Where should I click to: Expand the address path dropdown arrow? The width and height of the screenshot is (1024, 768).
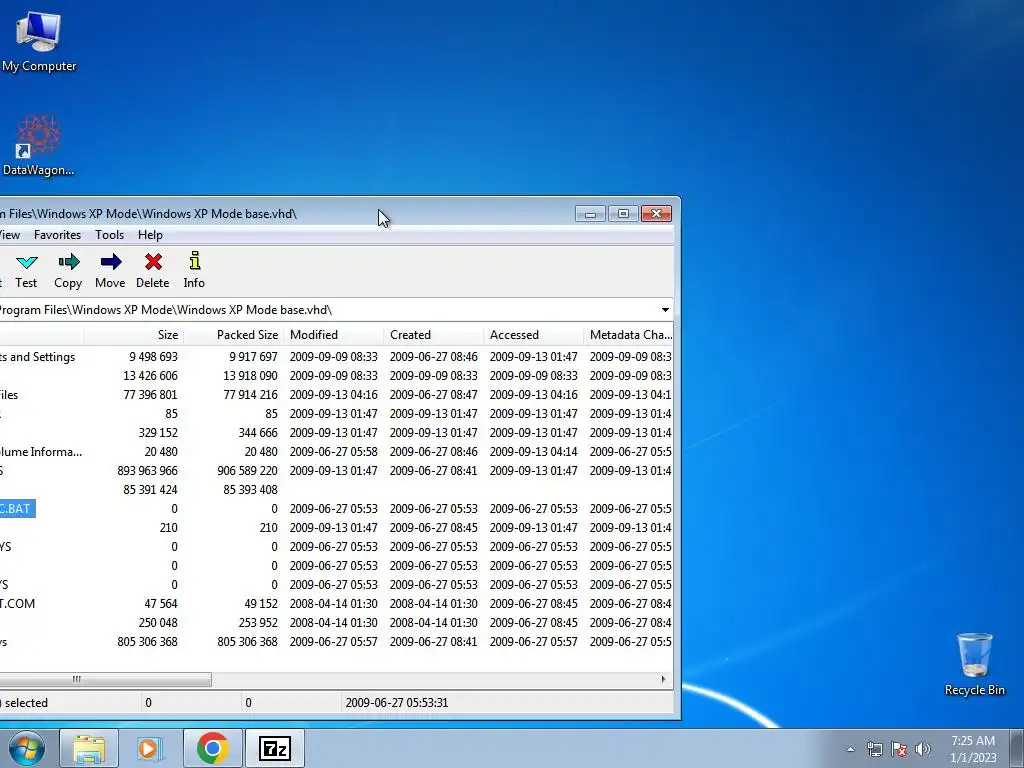click(665, 310)
